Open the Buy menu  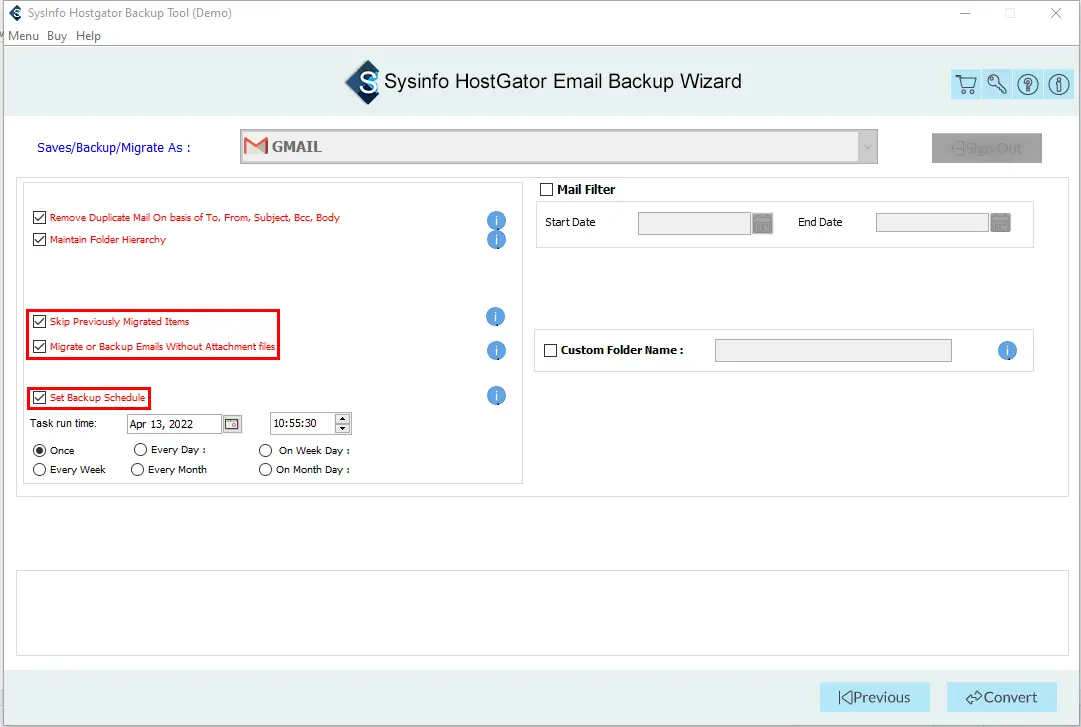(57, 36)
